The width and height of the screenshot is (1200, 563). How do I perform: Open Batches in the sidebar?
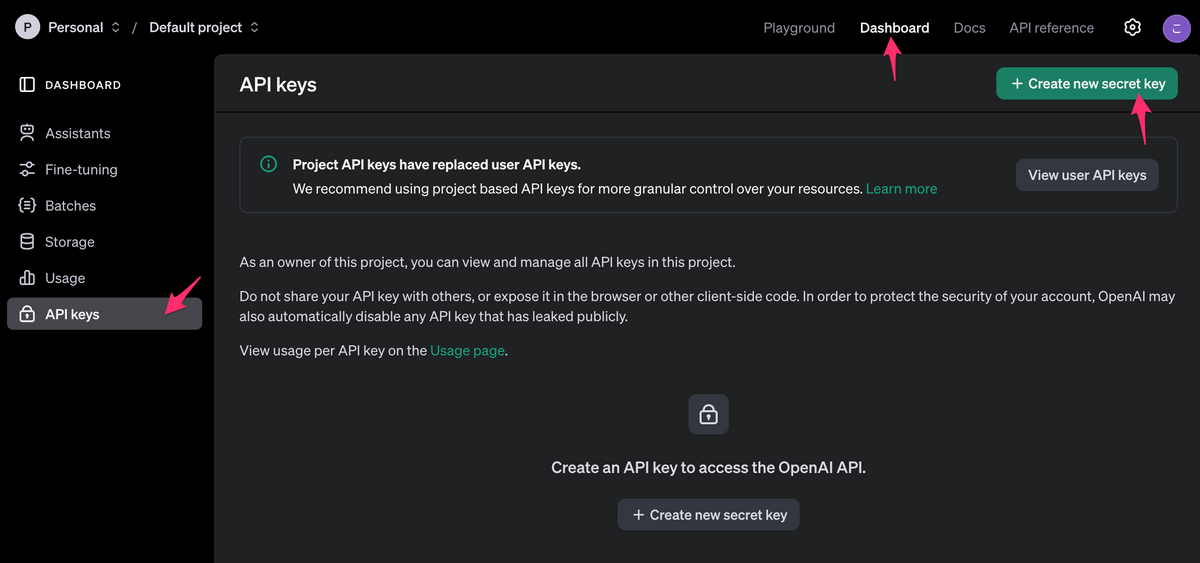70,206
